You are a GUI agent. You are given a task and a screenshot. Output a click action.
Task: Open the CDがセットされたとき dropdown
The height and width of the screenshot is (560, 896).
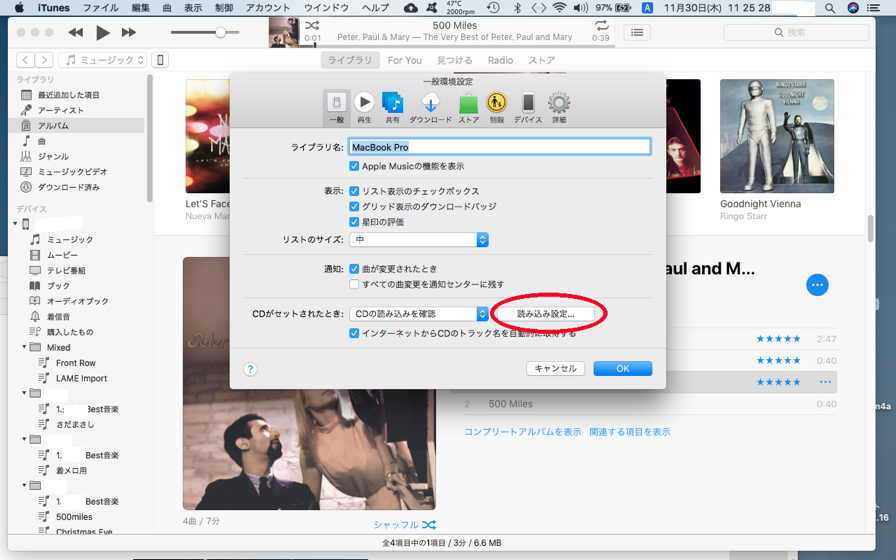[x=419, y=314]
